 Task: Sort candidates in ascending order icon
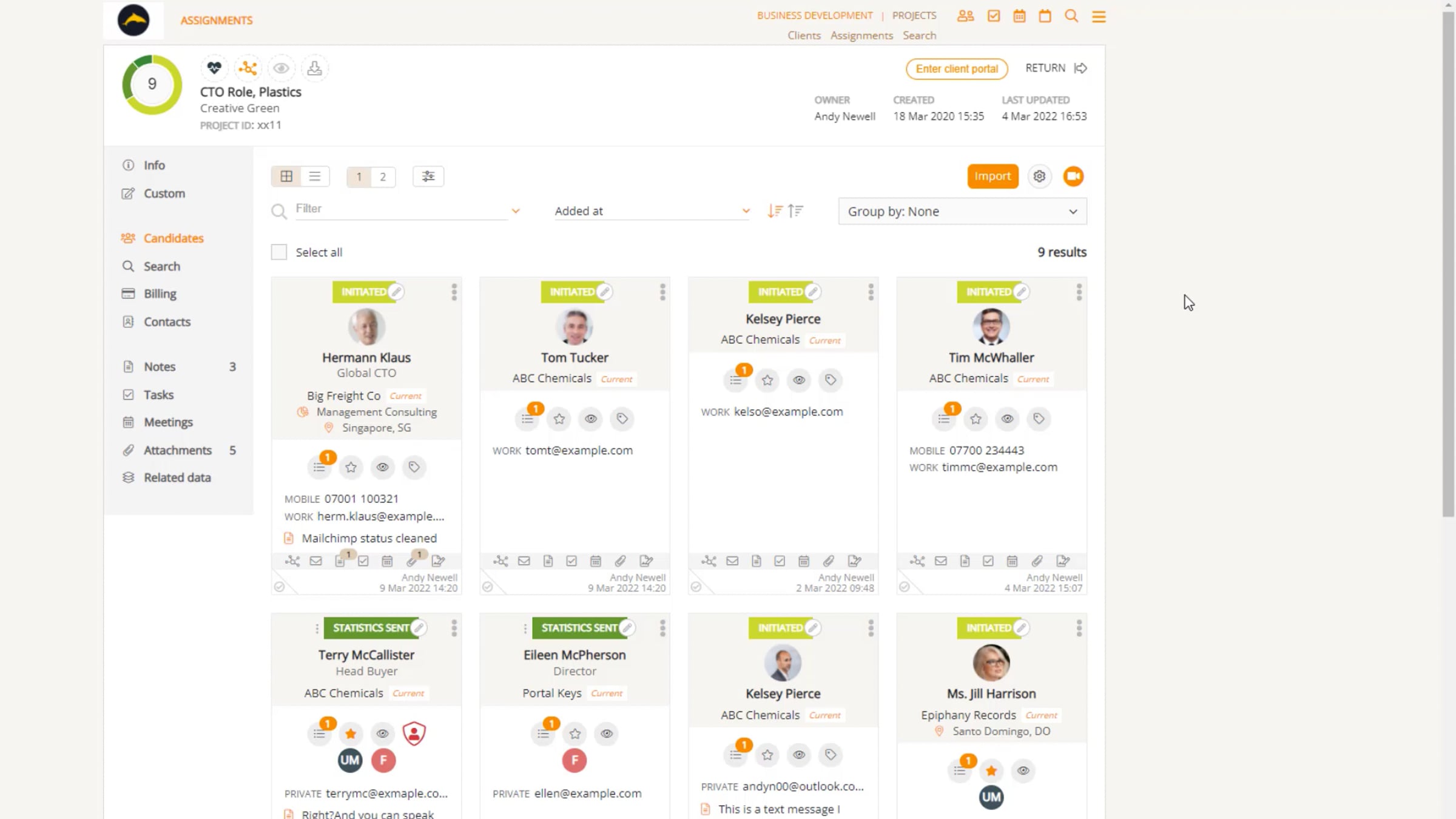[795, 211]
